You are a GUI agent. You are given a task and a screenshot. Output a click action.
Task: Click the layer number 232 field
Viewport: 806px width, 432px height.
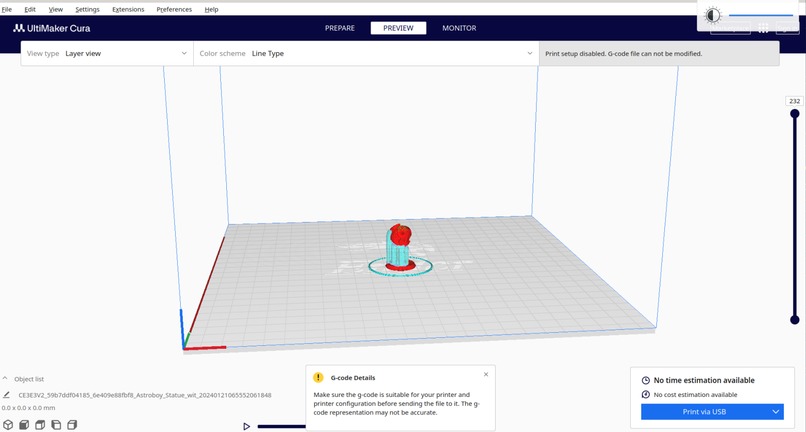[x=795, y=101]
